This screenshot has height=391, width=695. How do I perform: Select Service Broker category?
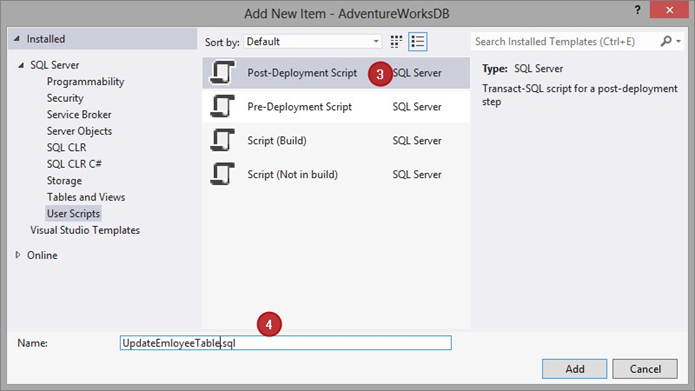(79, 114)
